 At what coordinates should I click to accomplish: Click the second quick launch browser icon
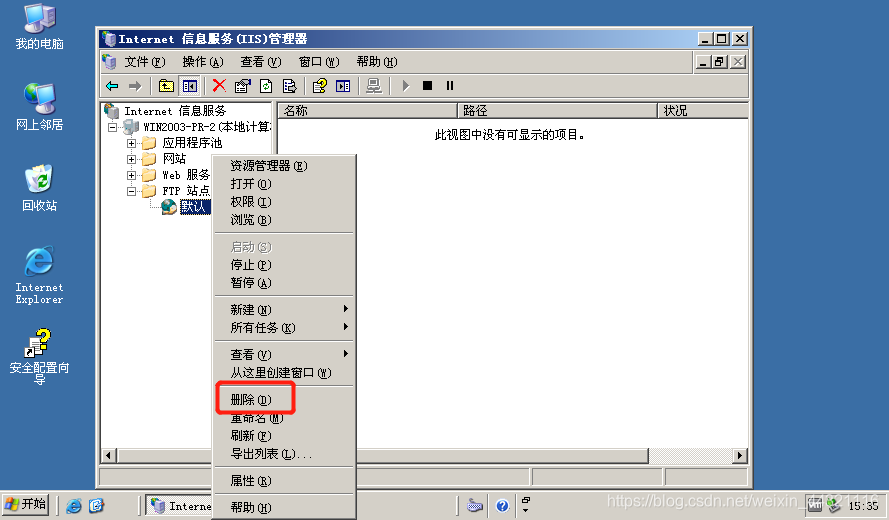click(x=96, y=505)
